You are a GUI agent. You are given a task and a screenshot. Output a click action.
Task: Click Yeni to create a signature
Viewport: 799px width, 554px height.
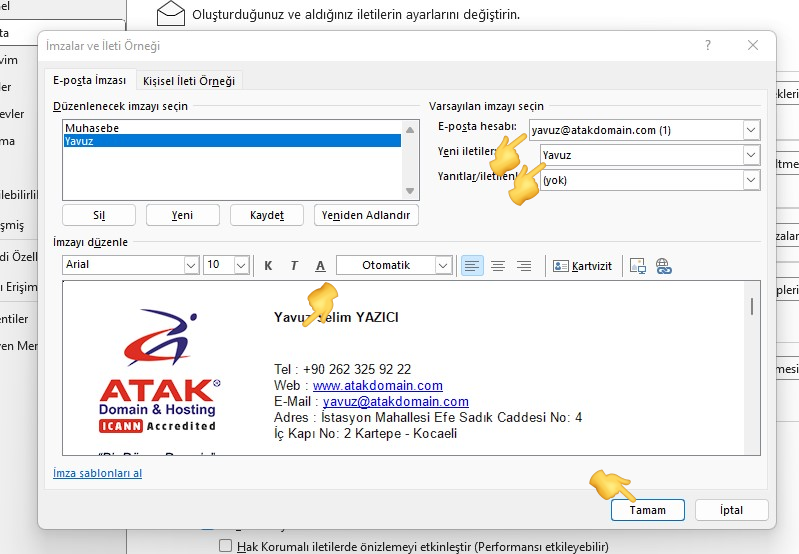tap(182, 215)
